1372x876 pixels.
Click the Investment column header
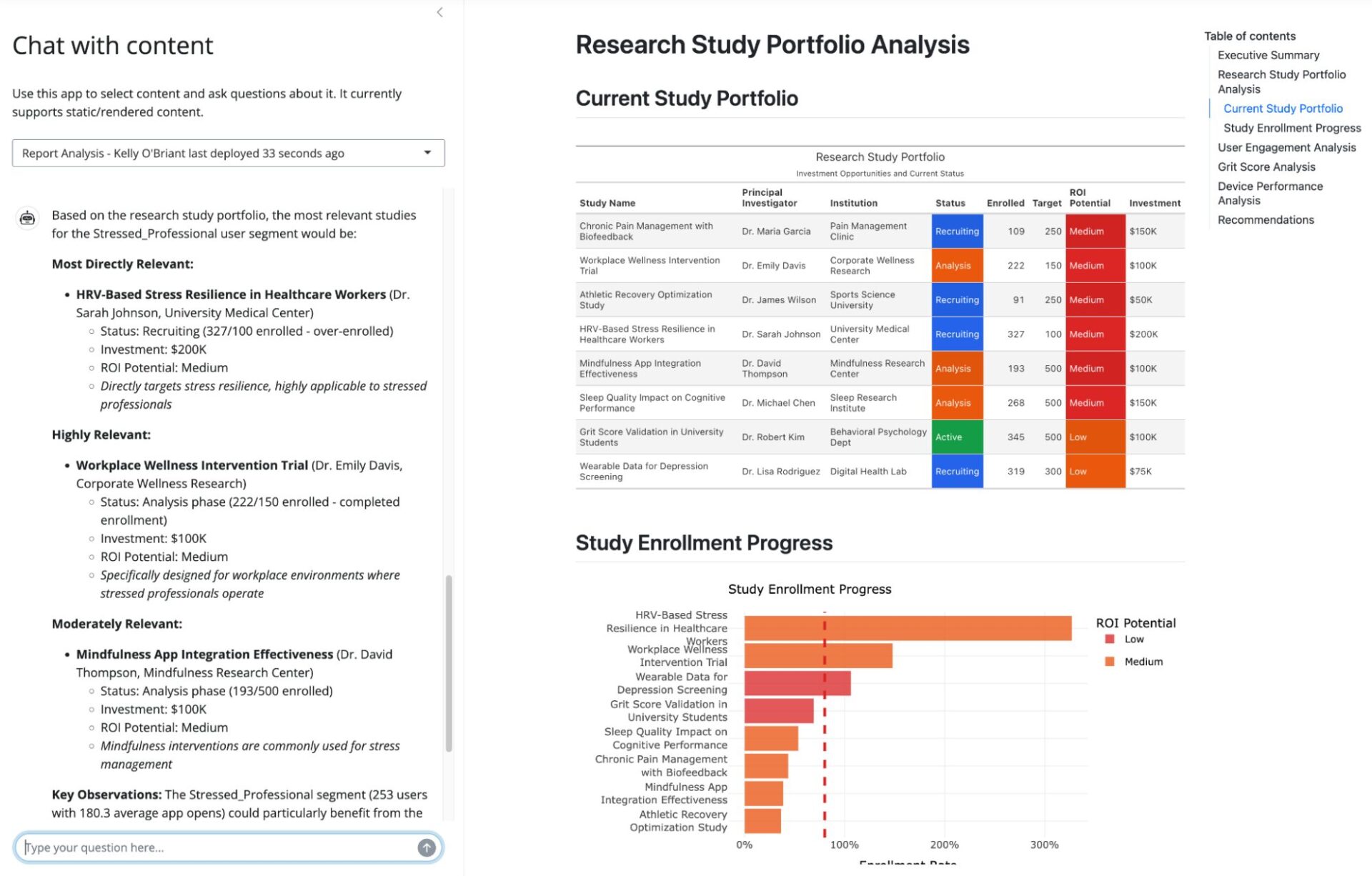tap(1154, 203)
